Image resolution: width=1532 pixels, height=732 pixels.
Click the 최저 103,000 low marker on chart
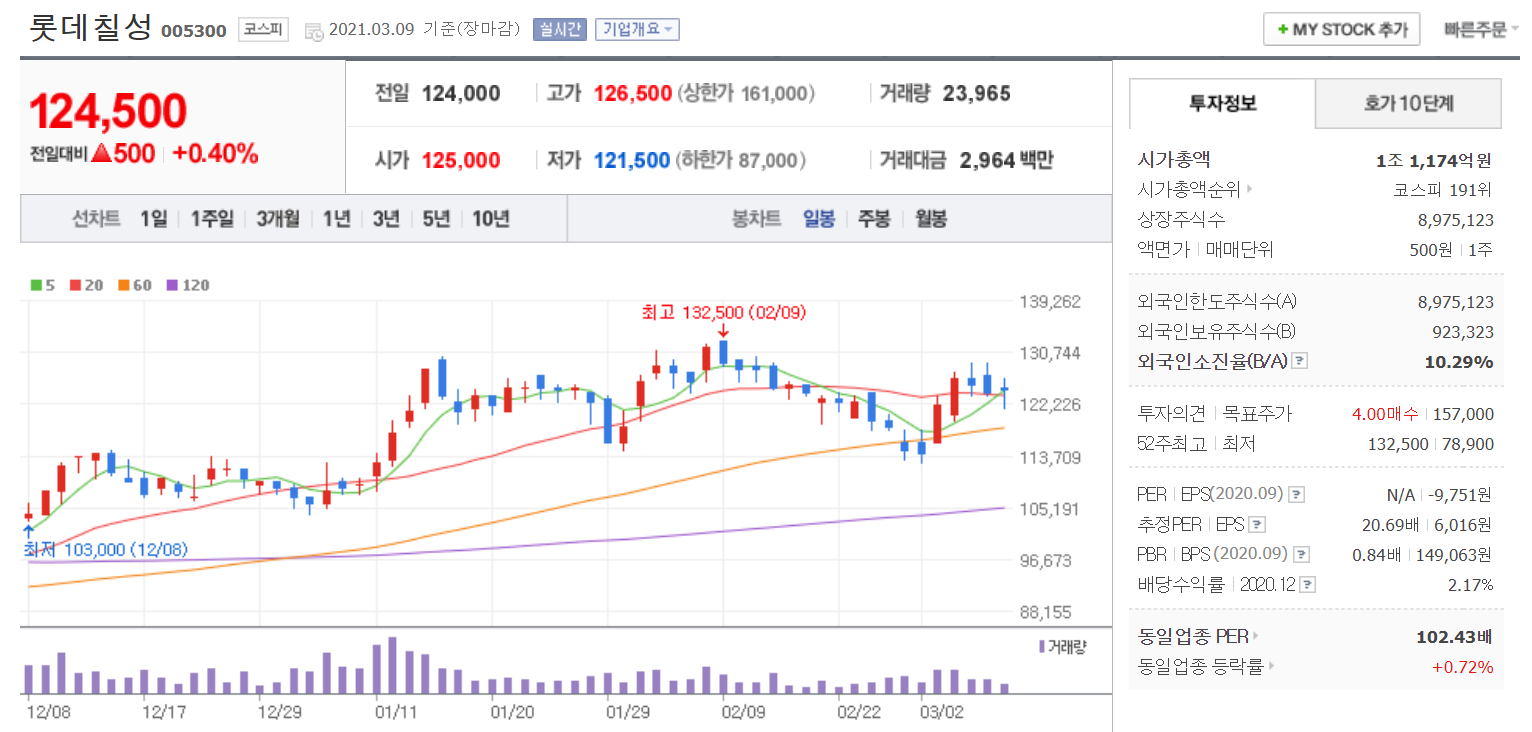(105, 550)
